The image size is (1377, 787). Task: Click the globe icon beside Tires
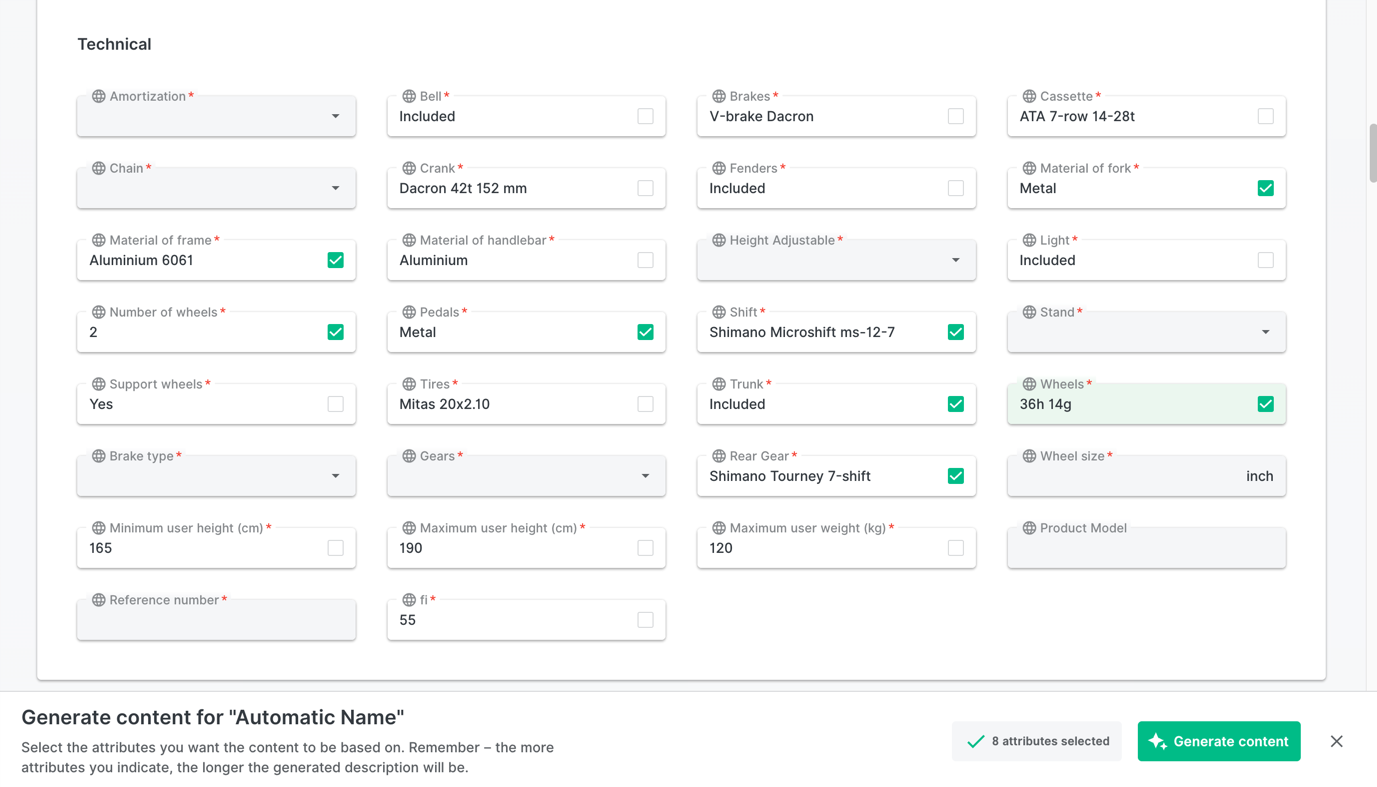[x=408, y=384]
